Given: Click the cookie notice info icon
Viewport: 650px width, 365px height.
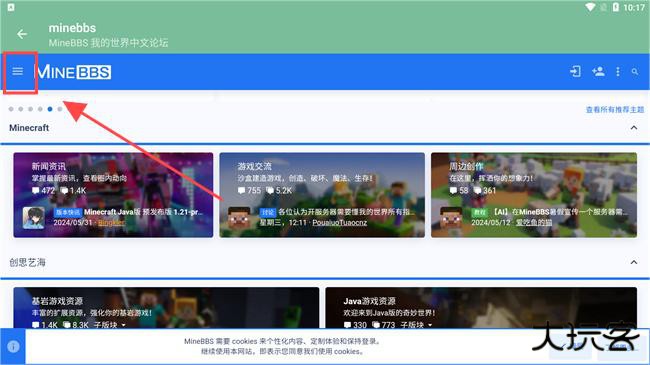Looking at the screenshot, I should point(13,346).
